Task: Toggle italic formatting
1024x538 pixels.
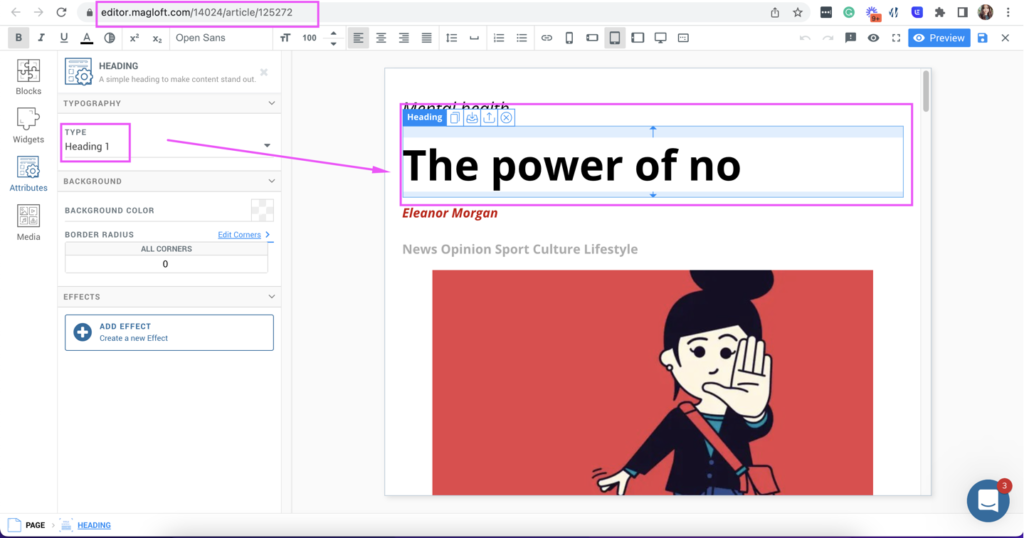Action: [41, 38]
